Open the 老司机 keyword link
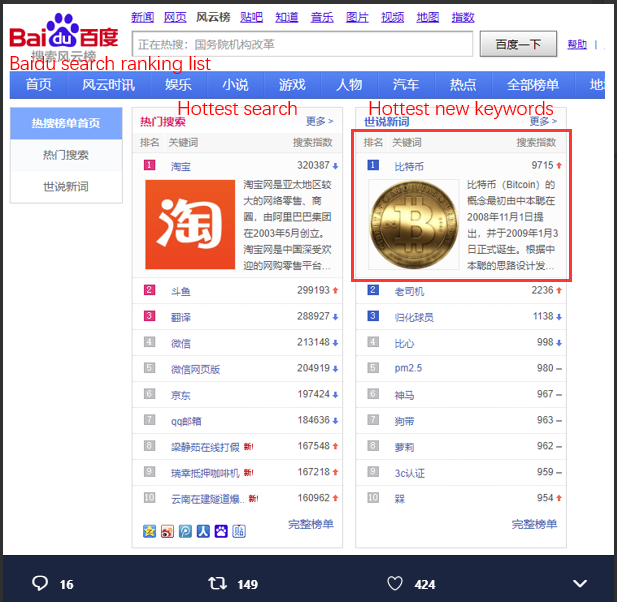The image size is (617, 602). [409, 292]
